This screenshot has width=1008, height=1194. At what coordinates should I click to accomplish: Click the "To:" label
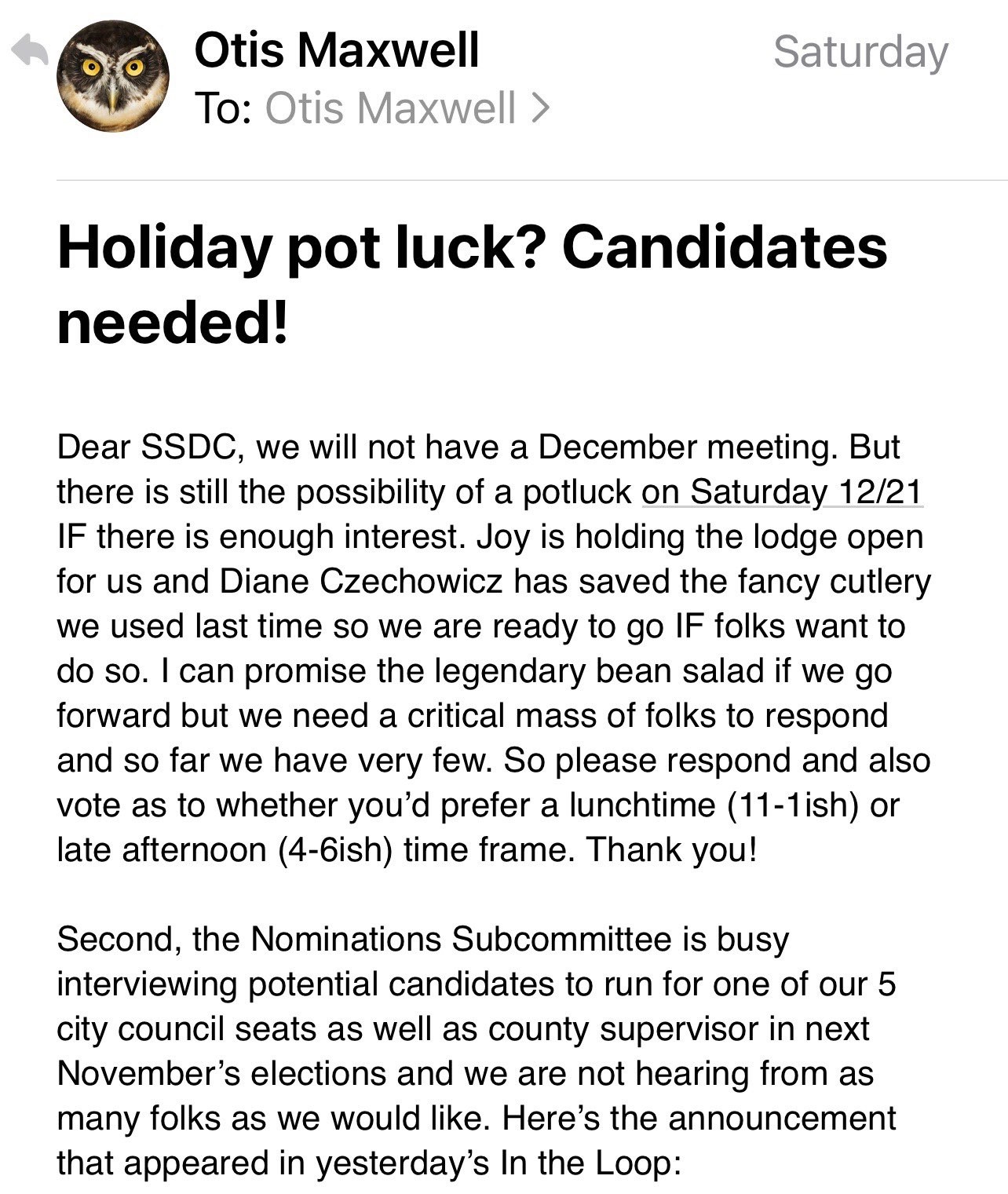[224, 108]
